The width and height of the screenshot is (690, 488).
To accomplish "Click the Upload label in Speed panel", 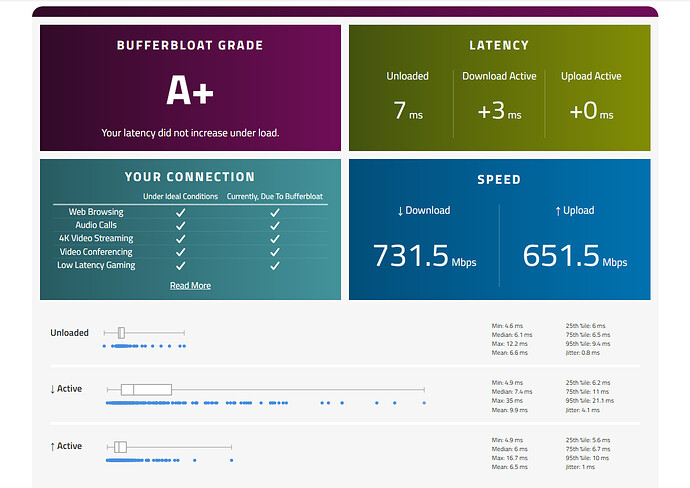I will pos(573,211).
